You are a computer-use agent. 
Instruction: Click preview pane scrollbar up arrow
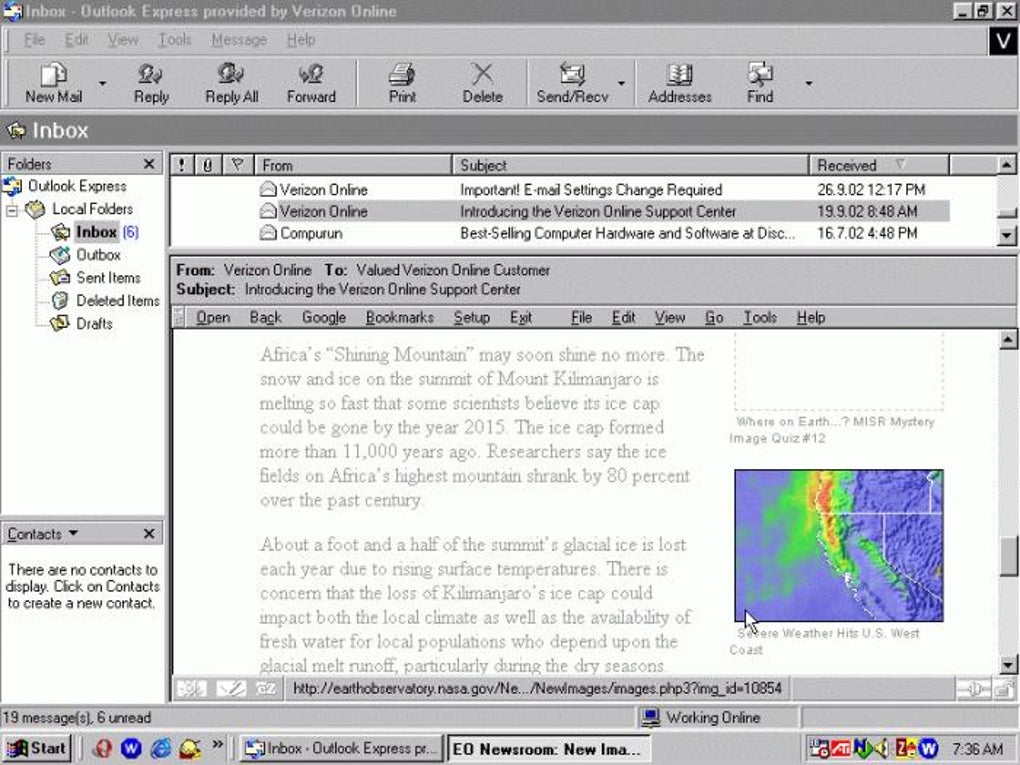click(x=1008, y=339)
